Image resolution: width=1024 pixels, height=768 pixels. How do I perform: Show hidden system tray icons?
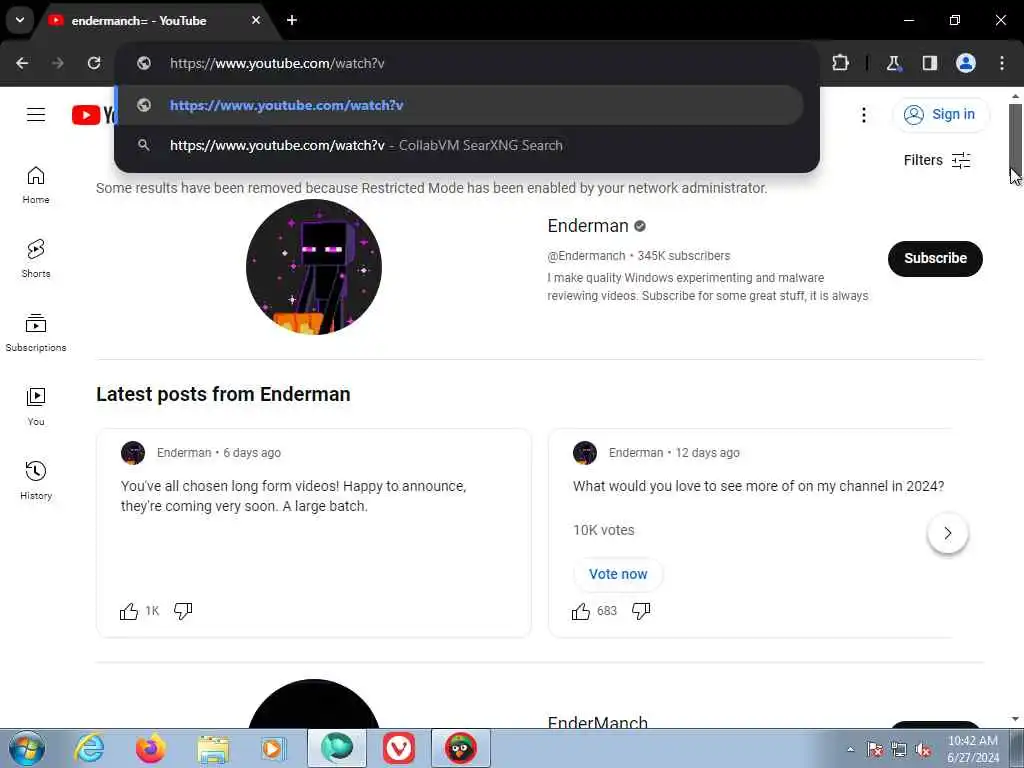tap(850, 749)
